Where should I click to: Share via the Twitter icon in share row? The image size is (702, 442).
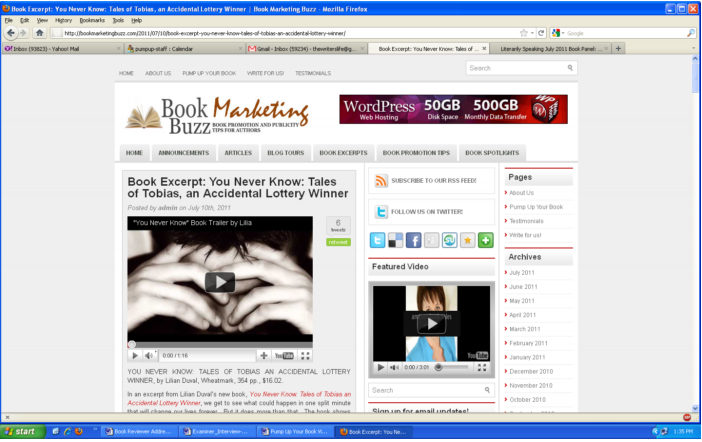tap(377, 240)
